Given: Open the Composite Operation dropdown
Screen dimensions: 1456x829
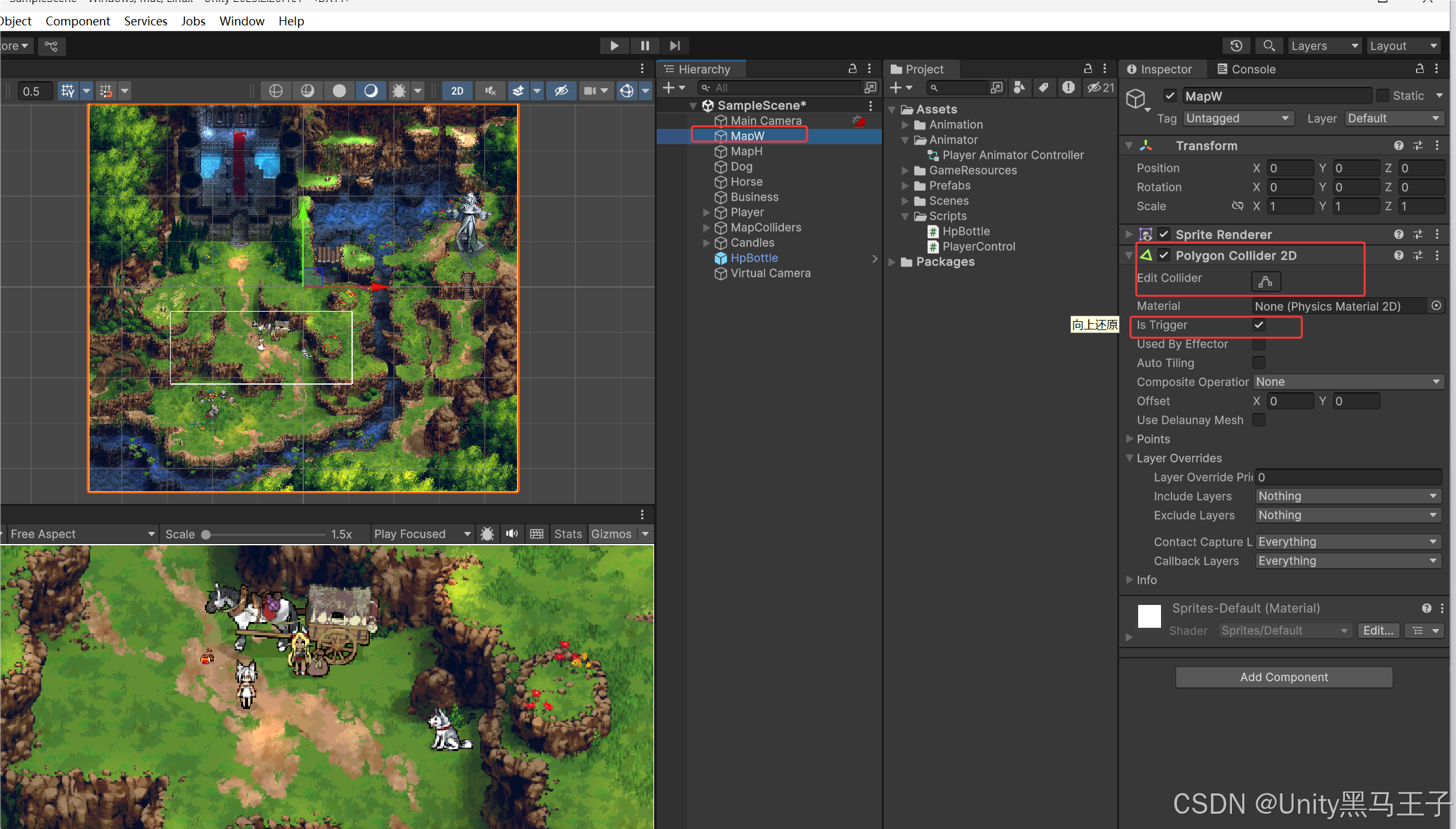Looking at the screenshot, I should click(x=1348, y=381).
